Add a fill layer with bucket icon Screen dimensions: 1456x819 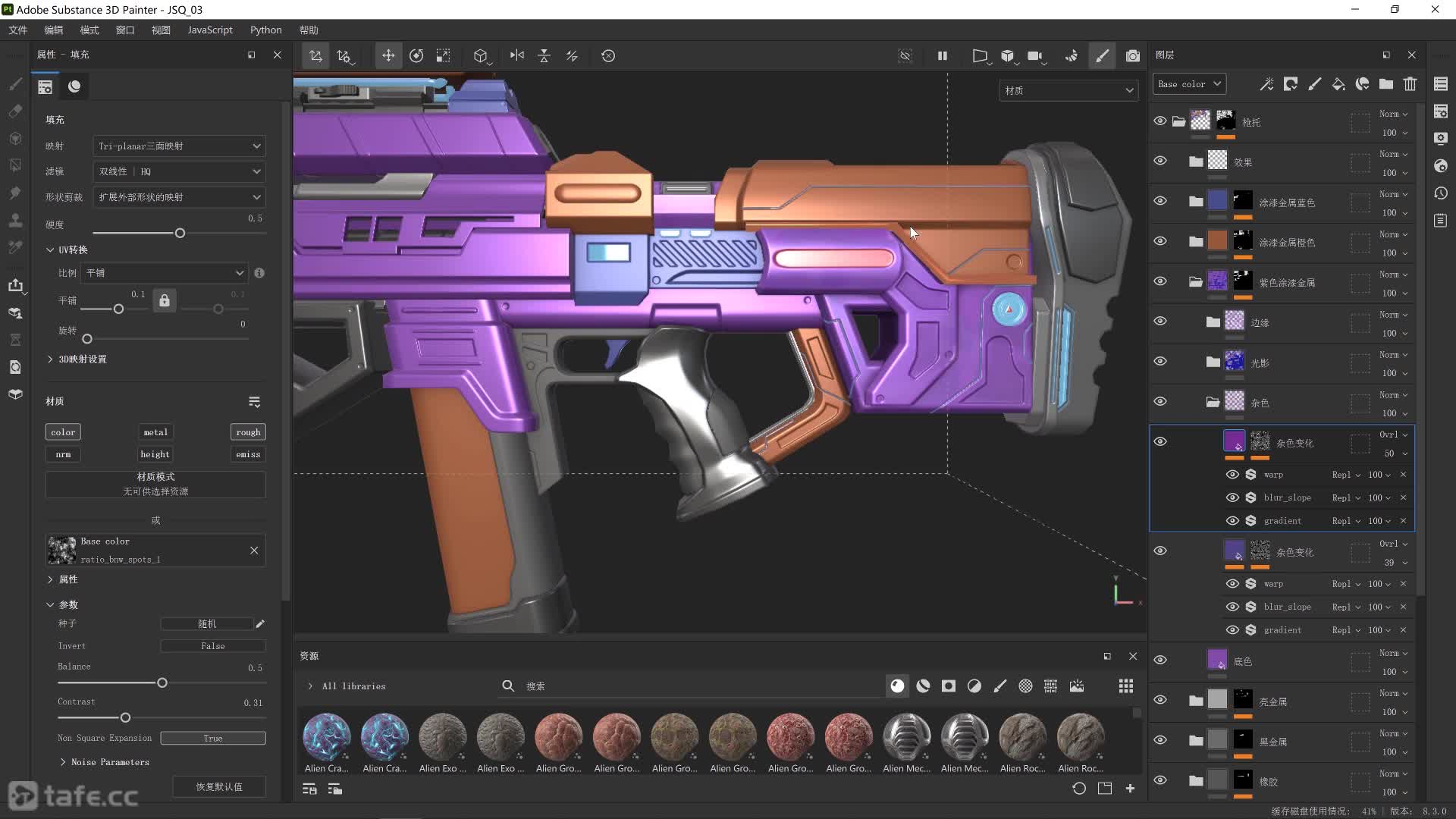(1338, 84)
